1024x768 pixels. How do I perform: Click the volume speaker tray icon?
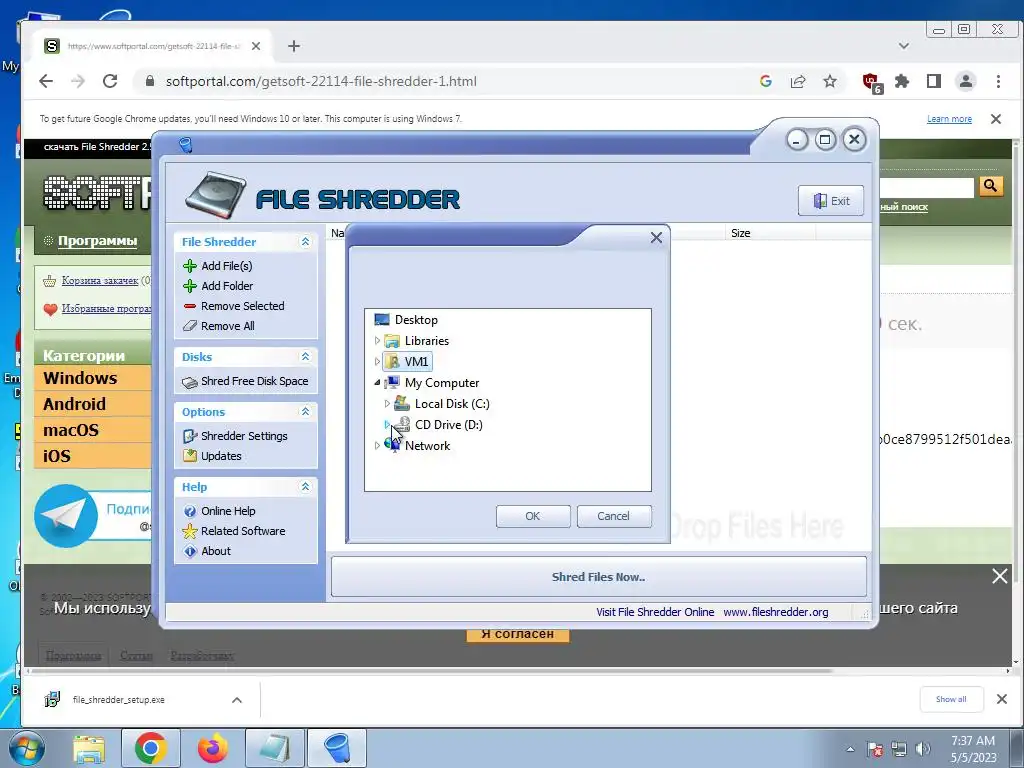click(x=923, y=749)
